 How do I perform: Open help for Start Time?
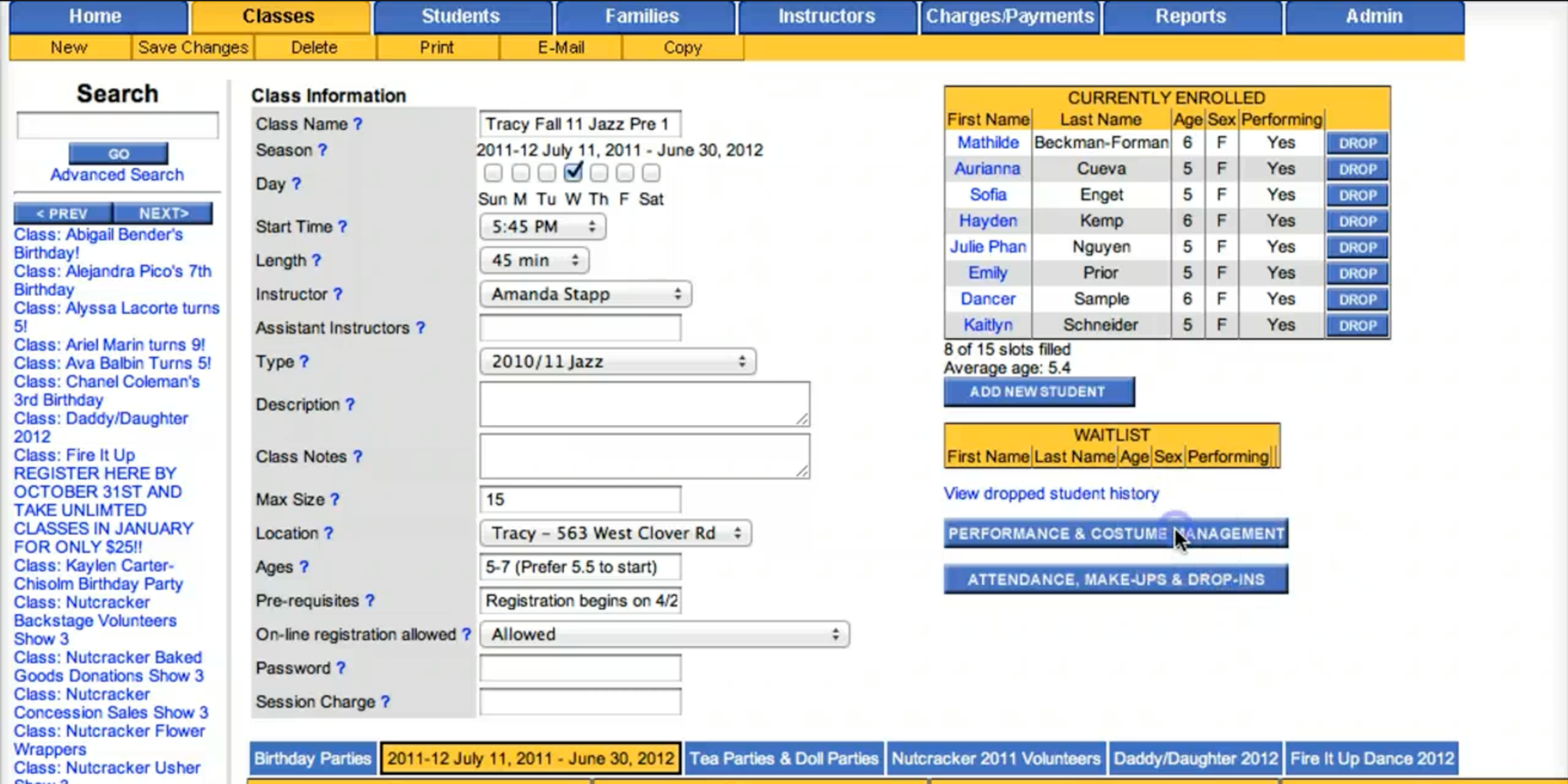coord(343,227)
